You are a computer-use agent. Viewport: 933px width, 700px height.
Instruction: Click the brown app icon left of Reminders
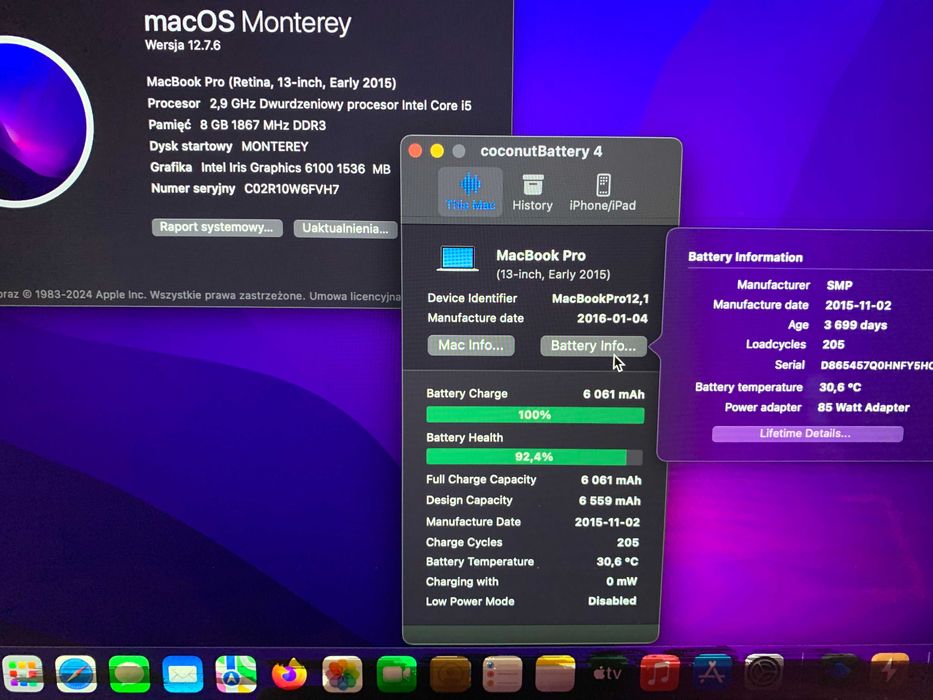click(x=450, y=673)
